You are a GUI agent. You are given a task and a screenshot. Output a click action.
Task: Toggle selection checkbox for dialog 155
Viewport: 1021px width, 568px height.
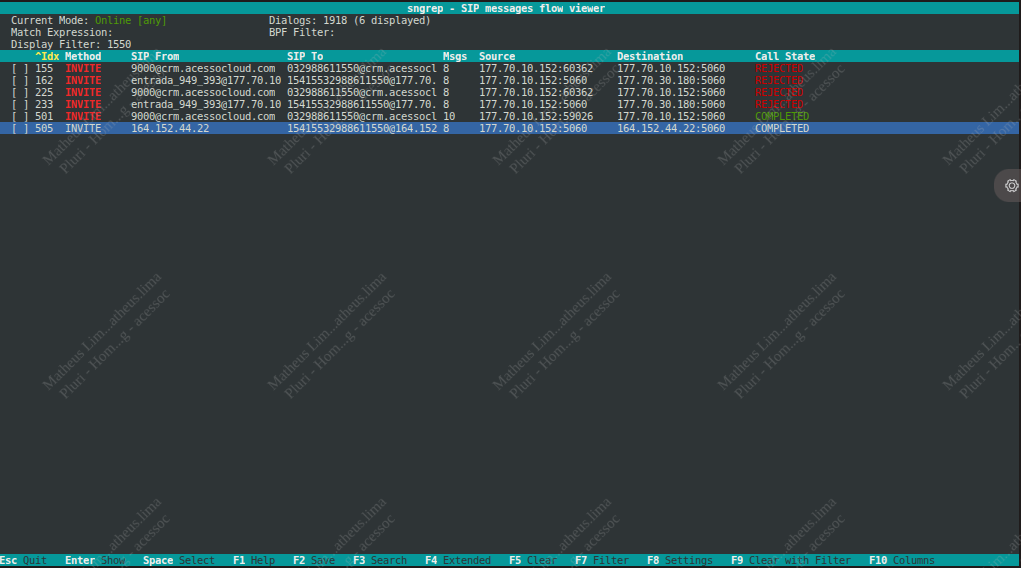click(x=20, y=69)
